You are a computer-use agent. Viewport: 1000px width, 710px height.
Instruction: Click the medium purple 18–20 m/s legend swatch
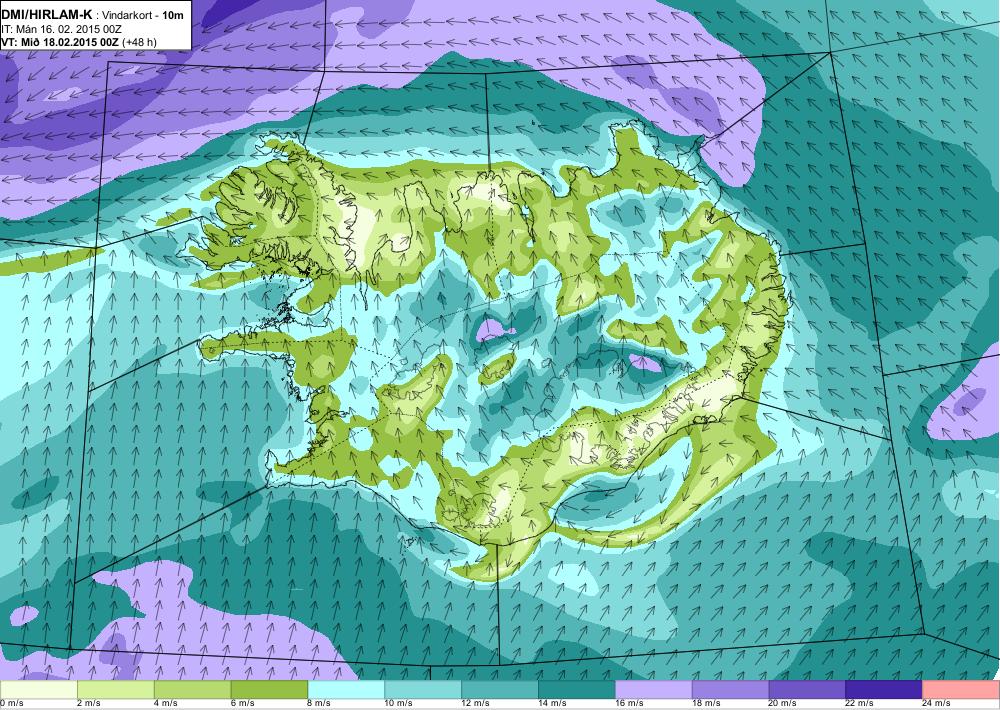pos(730,690)
